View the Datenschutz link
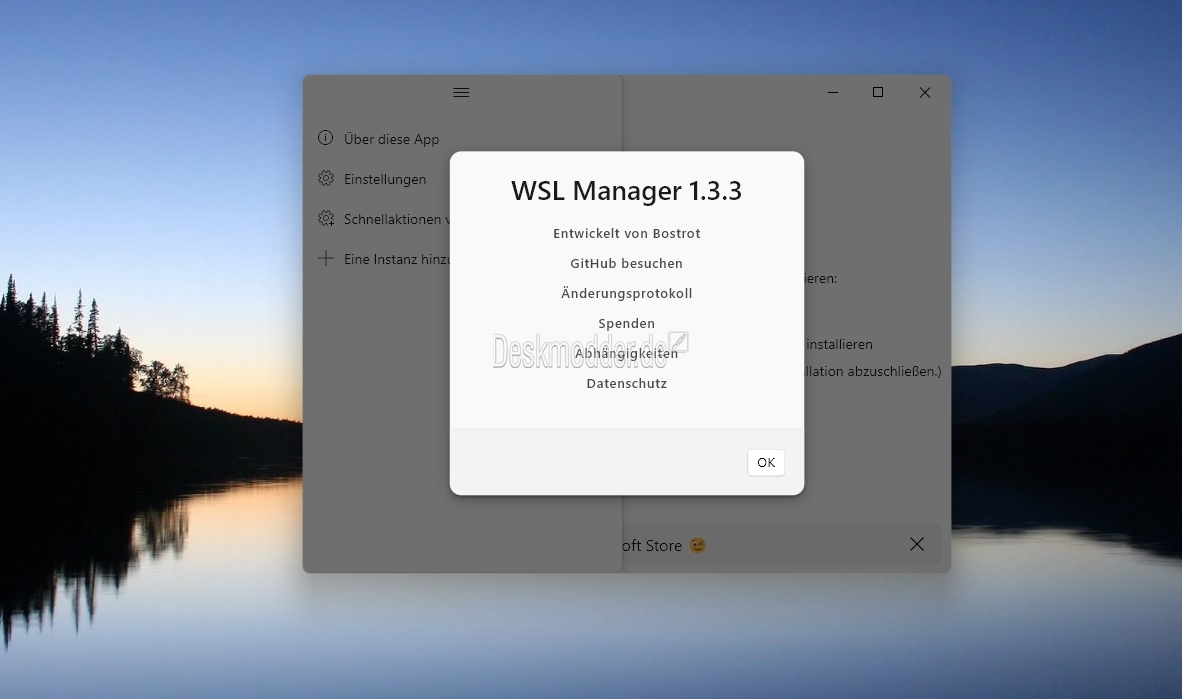 [626, 384]
